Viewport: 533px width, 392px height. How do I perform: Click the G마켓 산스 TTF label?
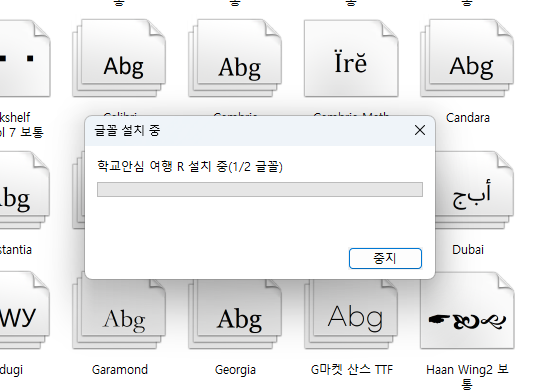coord(351,370)
